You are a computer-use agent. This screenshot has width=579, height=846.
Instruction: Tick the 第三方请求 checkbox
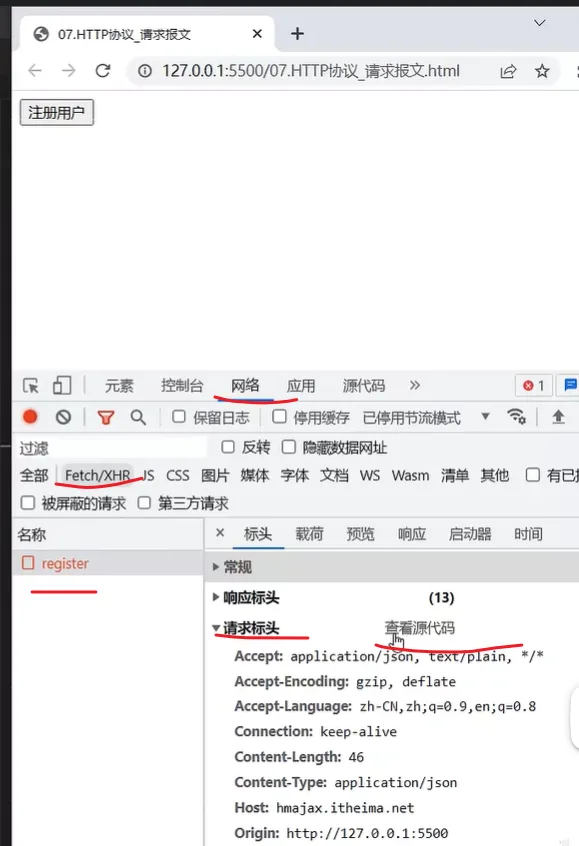point(144,503)
